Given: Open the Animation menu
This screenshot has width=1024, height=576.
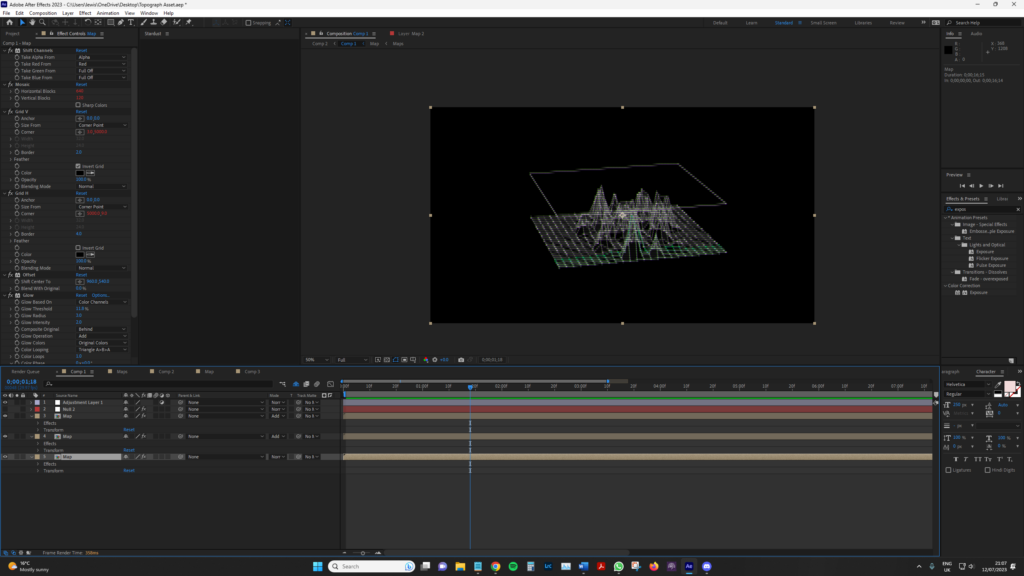Looking at the screenshot, I should point(108,13).
